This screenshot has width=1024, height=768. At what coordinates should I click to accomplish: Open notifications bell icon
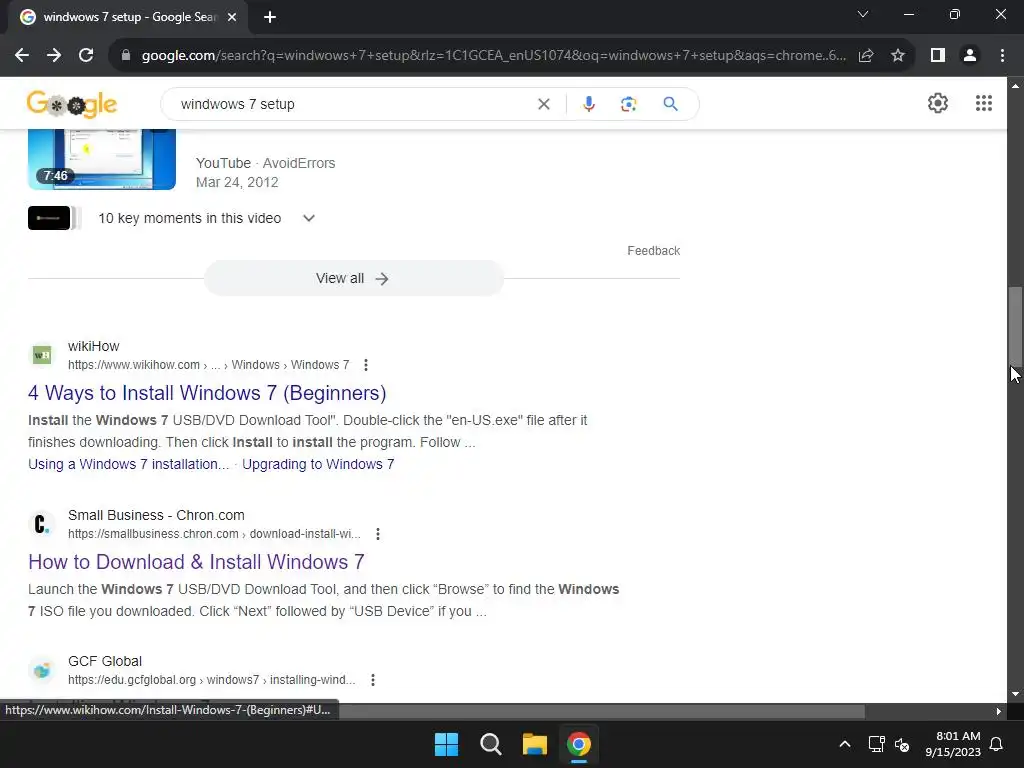coord(997,744)
